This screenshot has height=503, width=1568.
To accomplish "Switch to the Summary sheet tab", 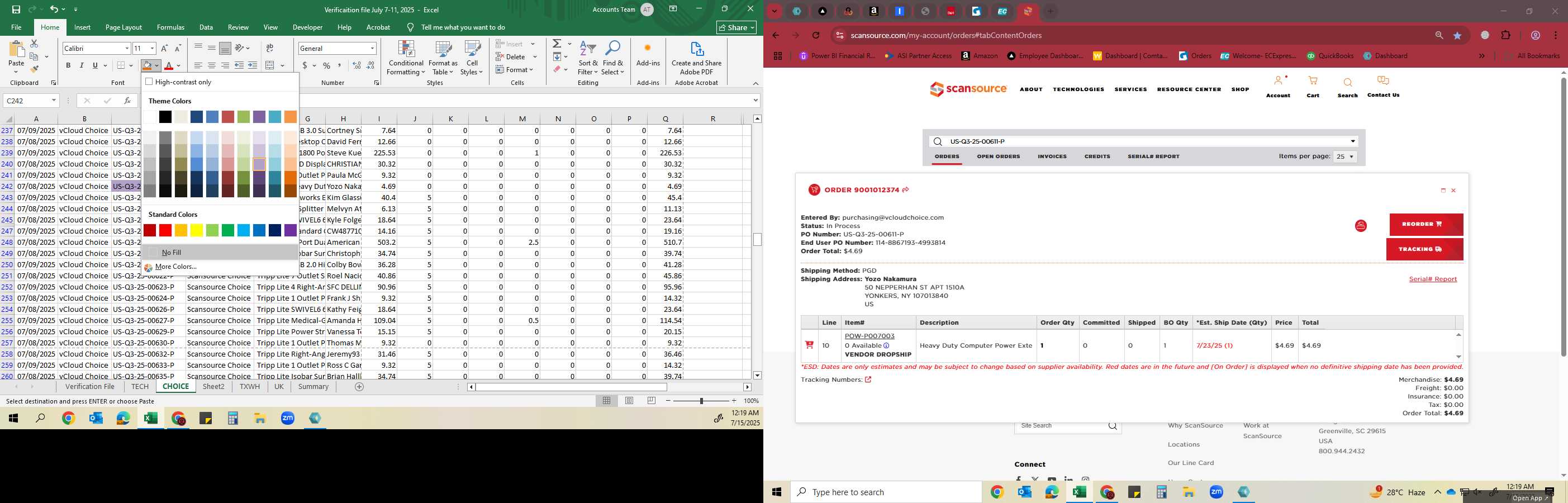I will [313, 387].
